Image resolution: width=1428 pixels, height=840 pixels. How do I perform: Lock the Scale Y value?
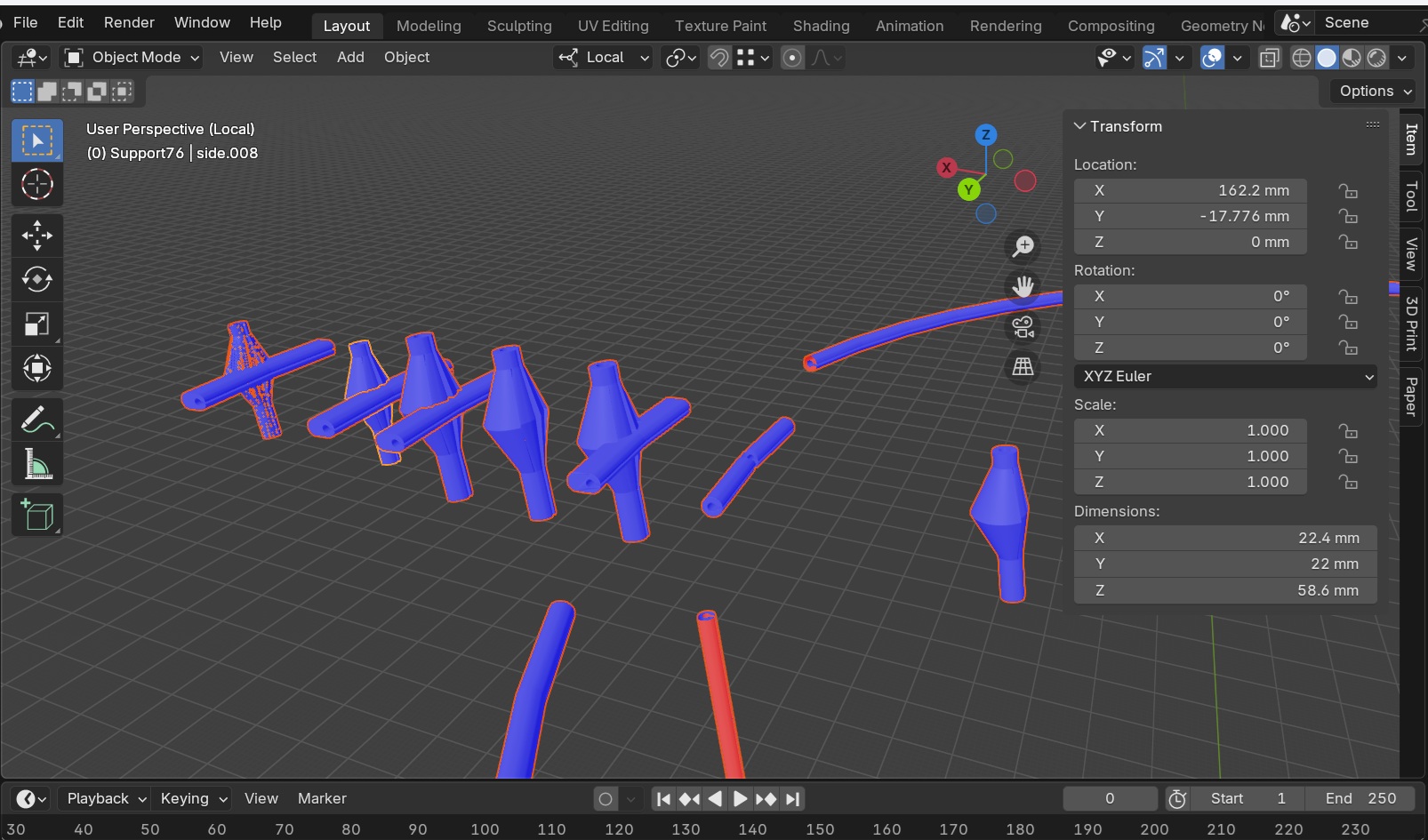pos(1349,456)
